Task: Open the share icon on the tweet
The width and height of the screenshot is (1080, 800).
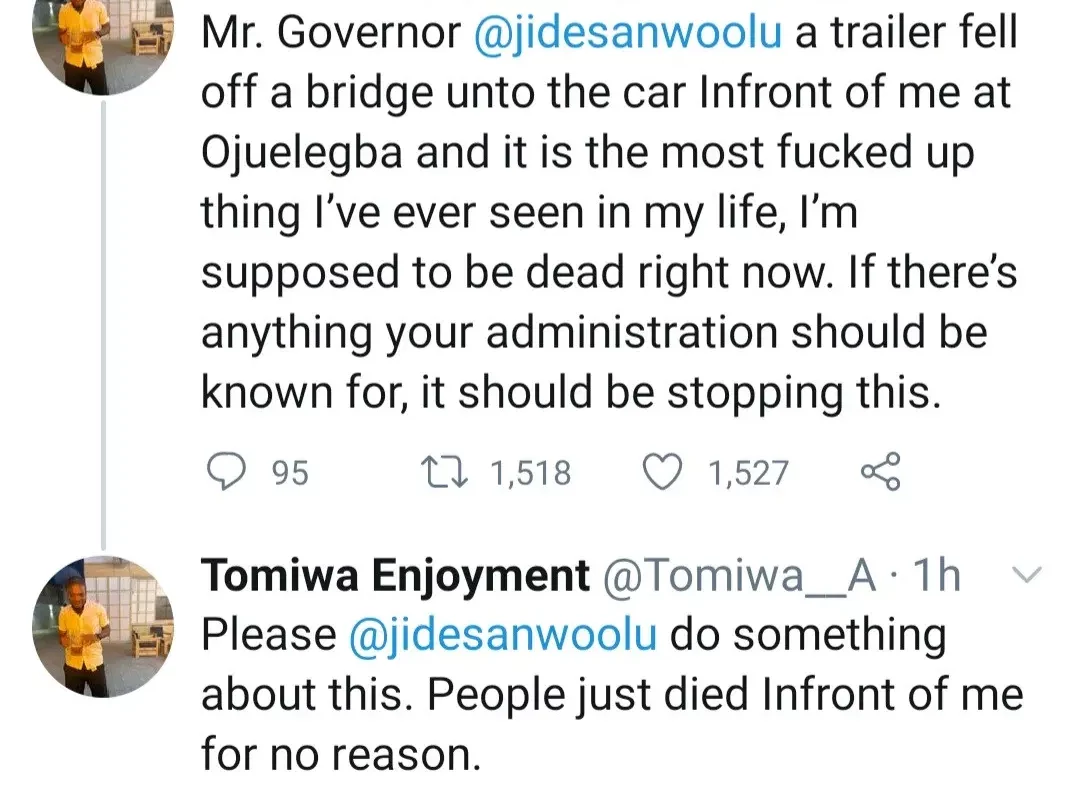Action: pos(880,471)
